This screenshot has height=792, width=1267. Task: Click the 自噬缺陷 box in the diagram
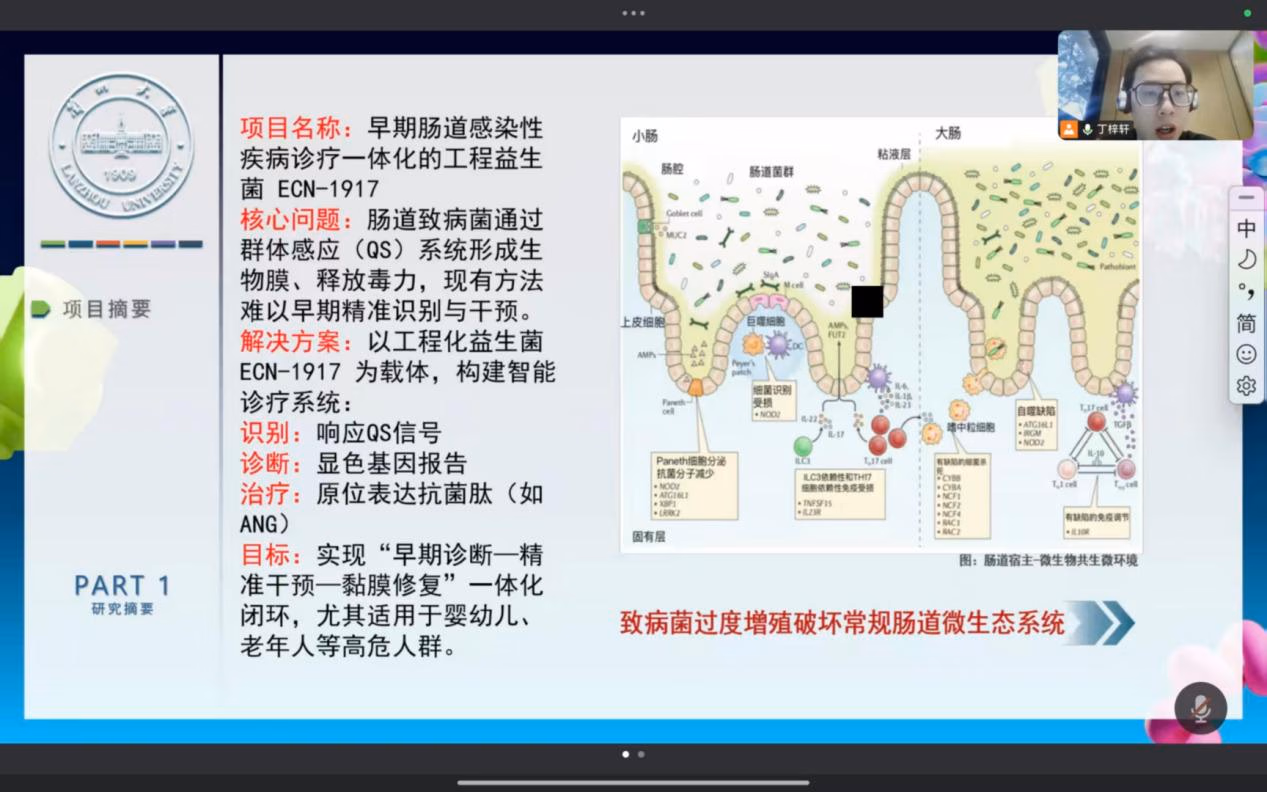(x=1035, y=426)
